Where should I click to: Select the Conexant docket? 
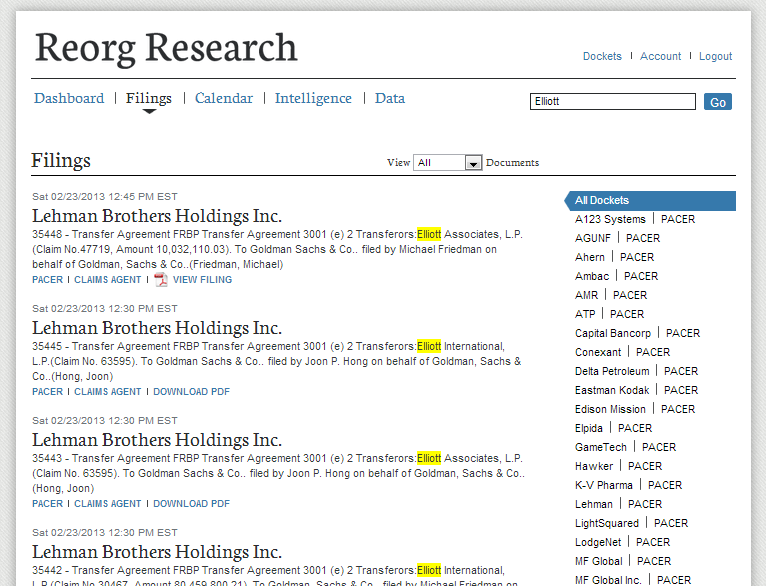tap(598, 352)
